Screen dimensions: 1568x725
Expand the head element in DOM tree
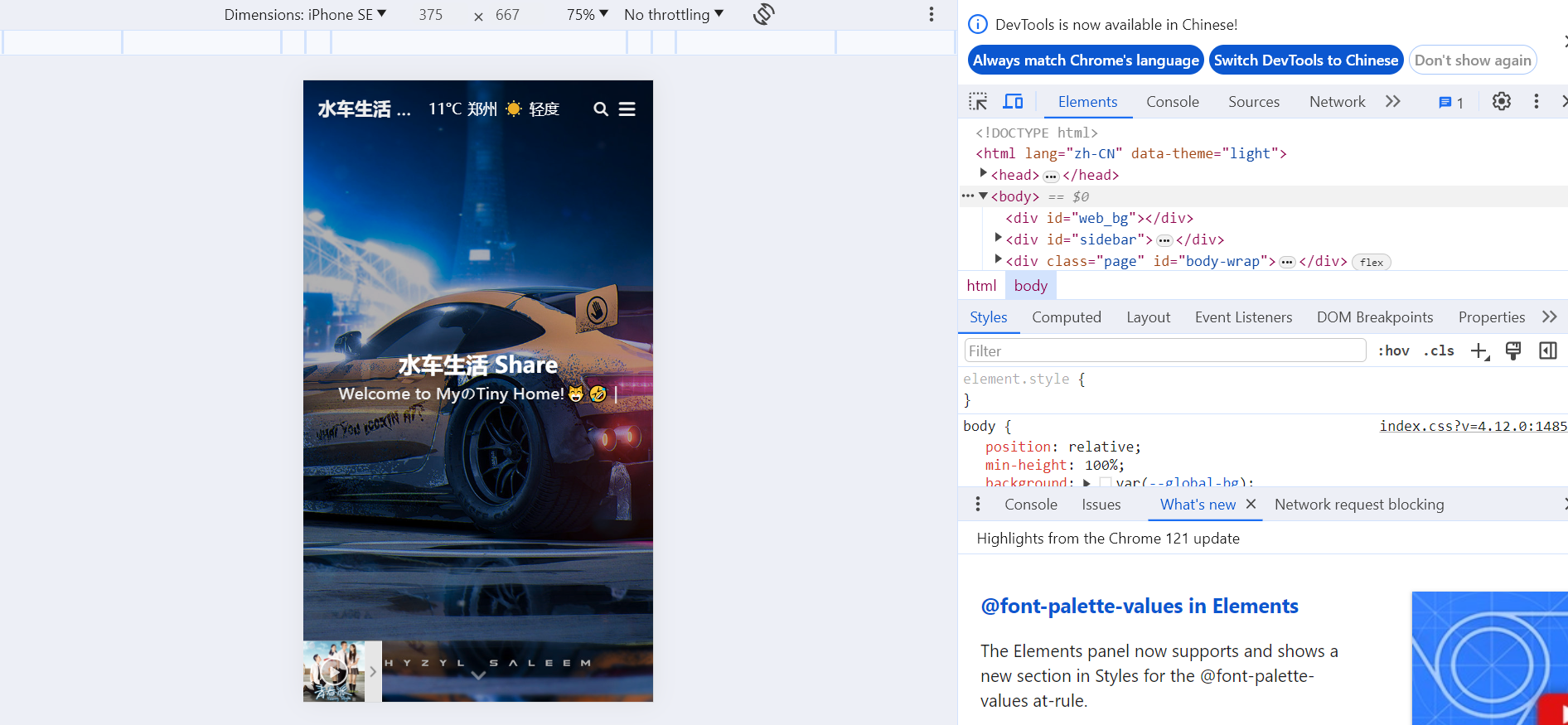point(984,174)
